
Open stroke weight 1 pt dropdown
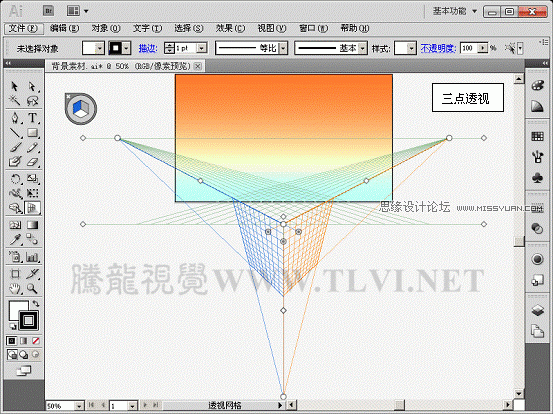[201, 48]
